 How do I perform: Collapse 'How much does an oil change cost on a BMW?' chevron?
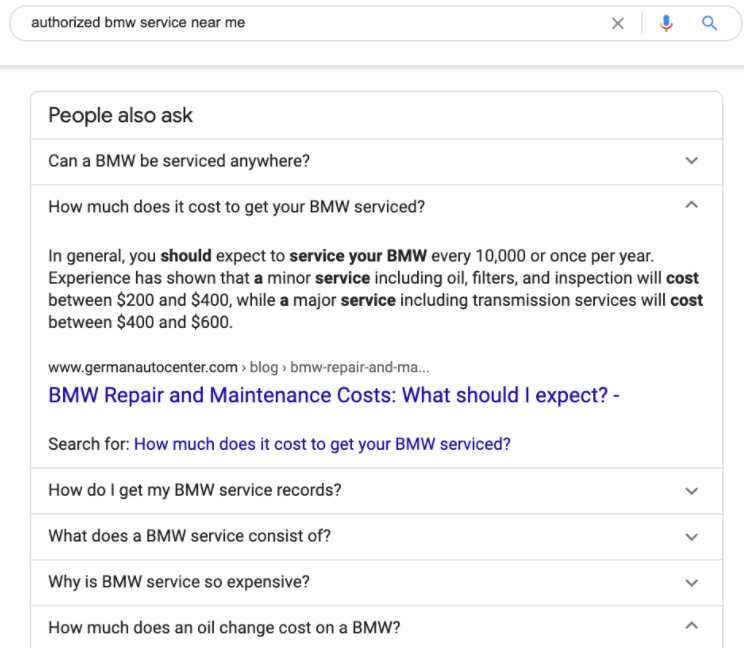(x=692, y=626)
